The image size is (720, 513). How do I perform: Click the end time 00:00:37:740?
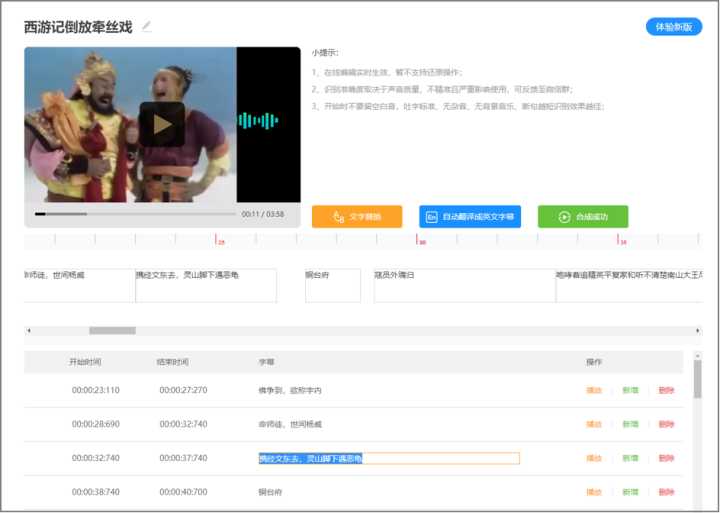(x=183, y=458)
